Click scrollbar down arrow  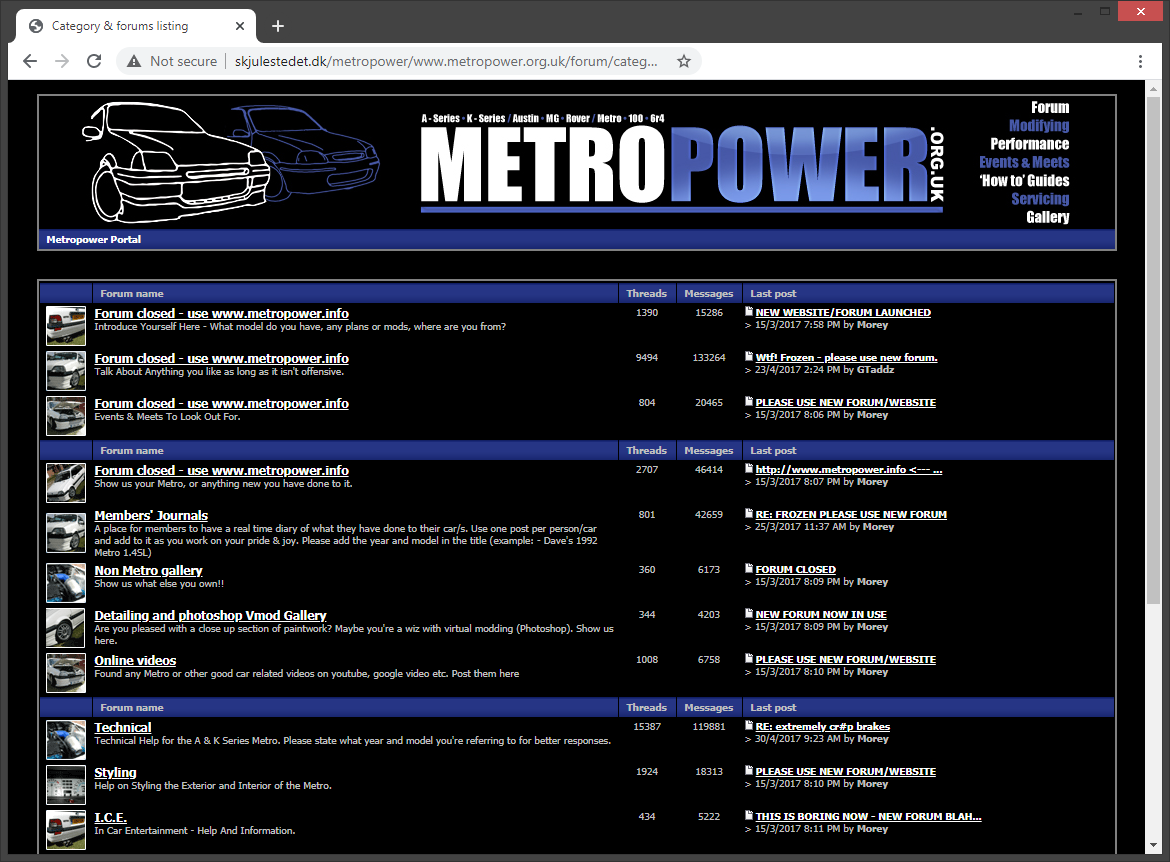pos(1154,845)
